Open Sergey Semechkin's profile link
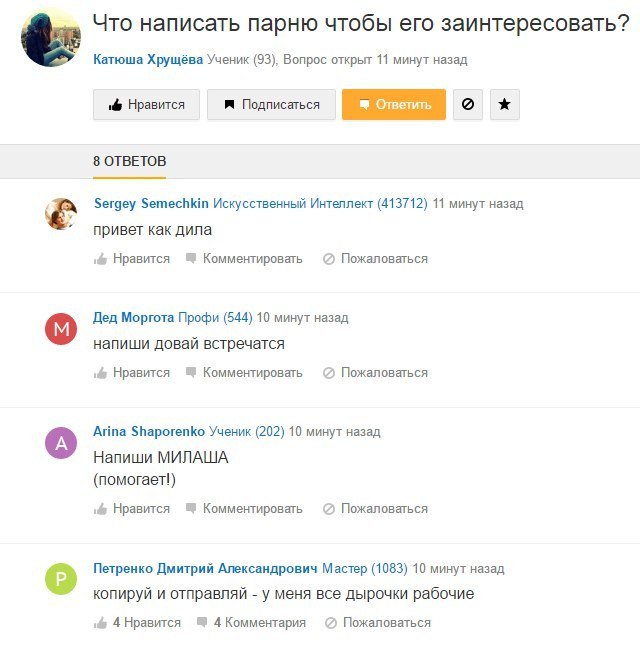 (151, 203)
